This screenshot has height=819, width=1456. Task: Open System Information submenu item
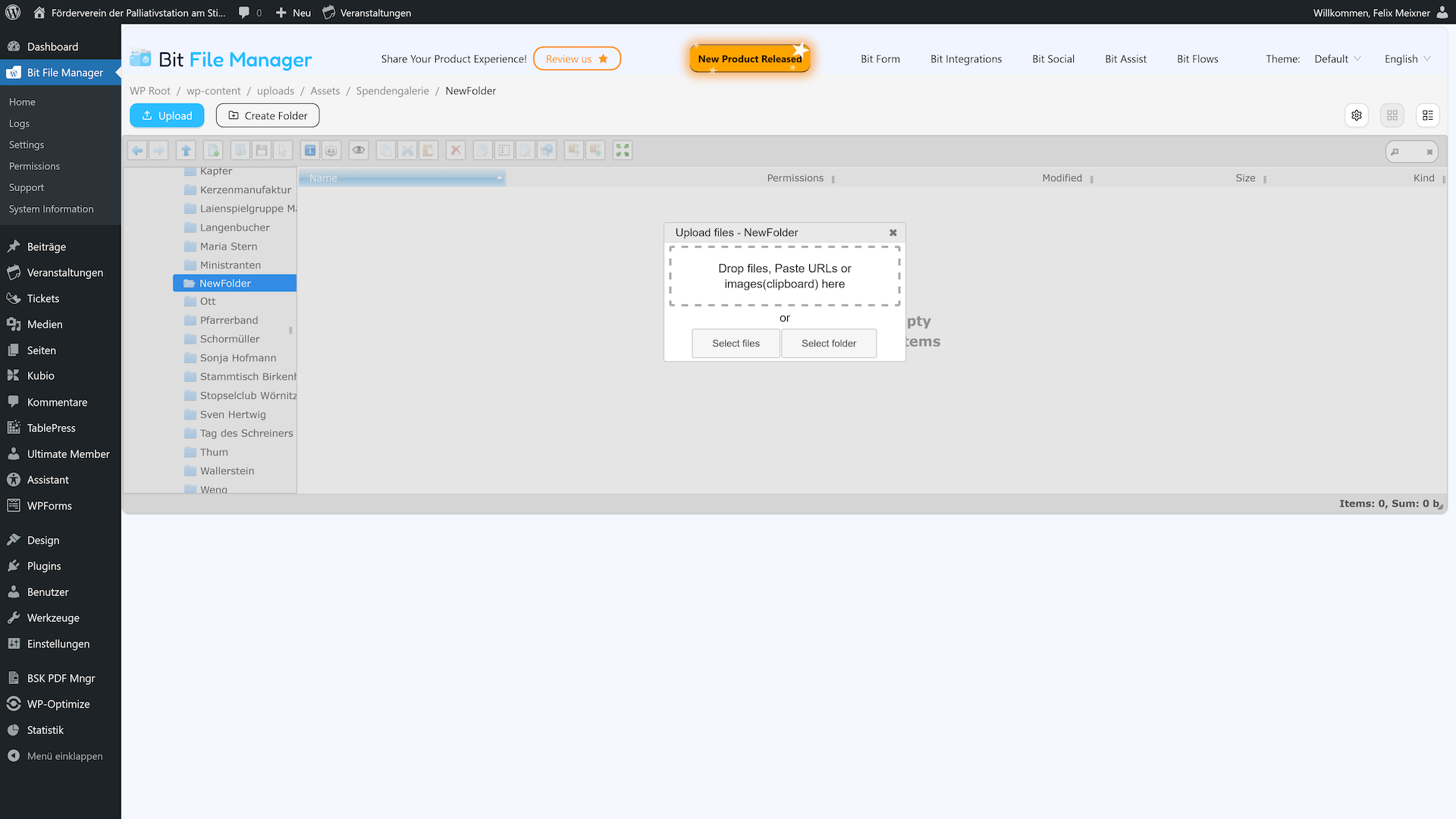coord(51,209)
